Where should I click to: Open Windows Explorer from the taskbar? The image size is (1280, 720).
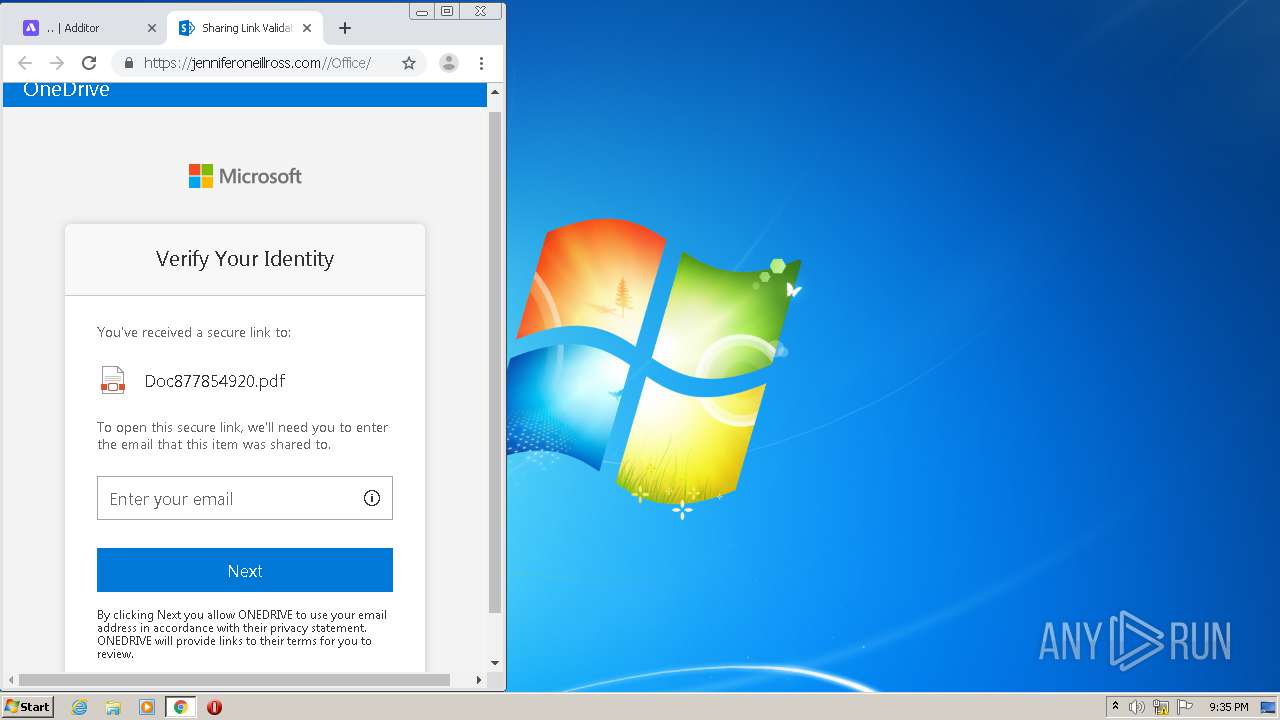[113, 707]
